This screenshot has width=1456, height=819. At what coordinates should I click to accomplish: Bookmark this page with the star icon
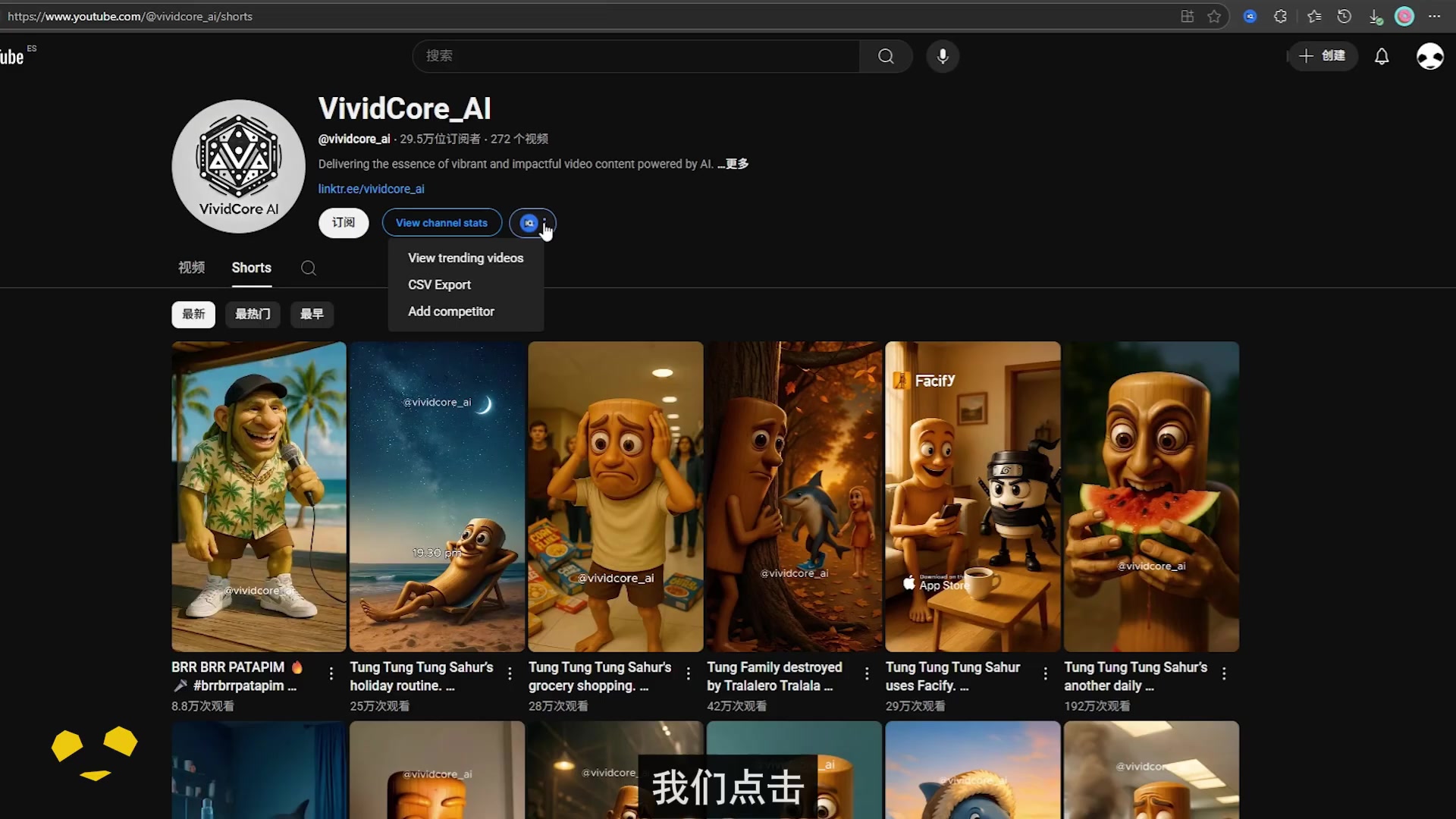coord(1214,16)
